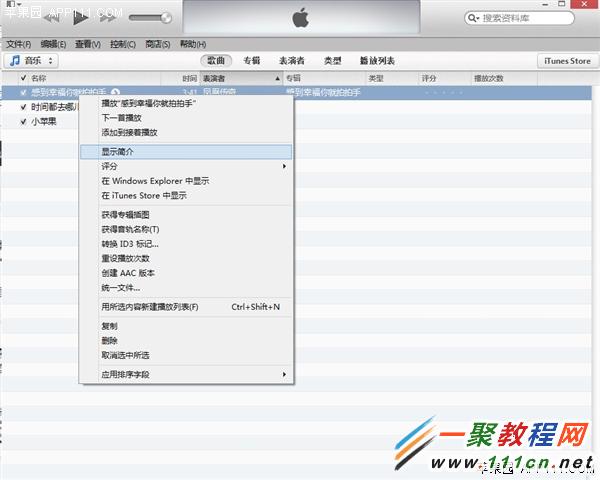Focus the 搜索资料库 search field

(519, 18)
